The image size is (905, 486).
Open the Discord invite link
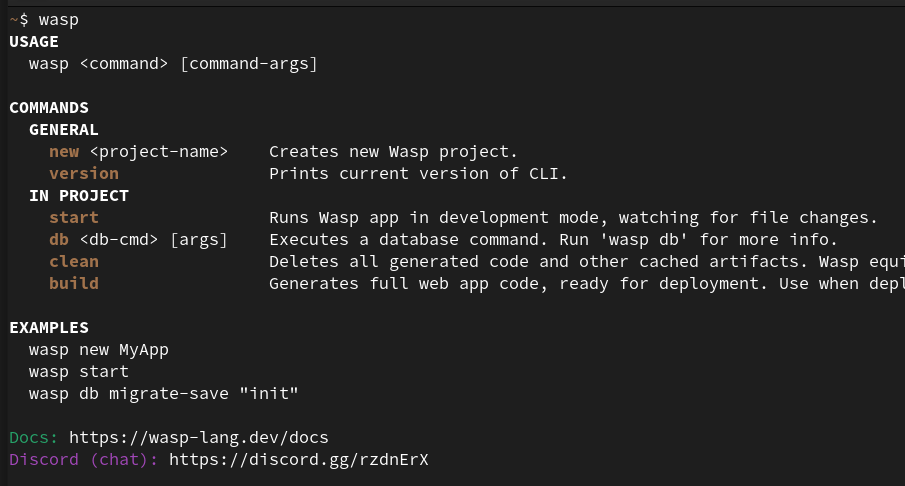coord(298,460)
